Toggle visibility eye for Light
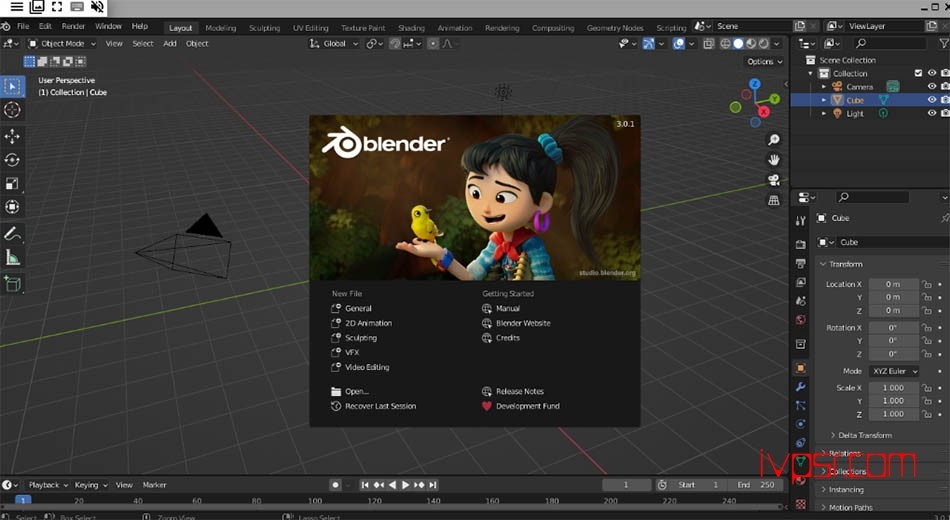950x520 pixels. (932, 113)
